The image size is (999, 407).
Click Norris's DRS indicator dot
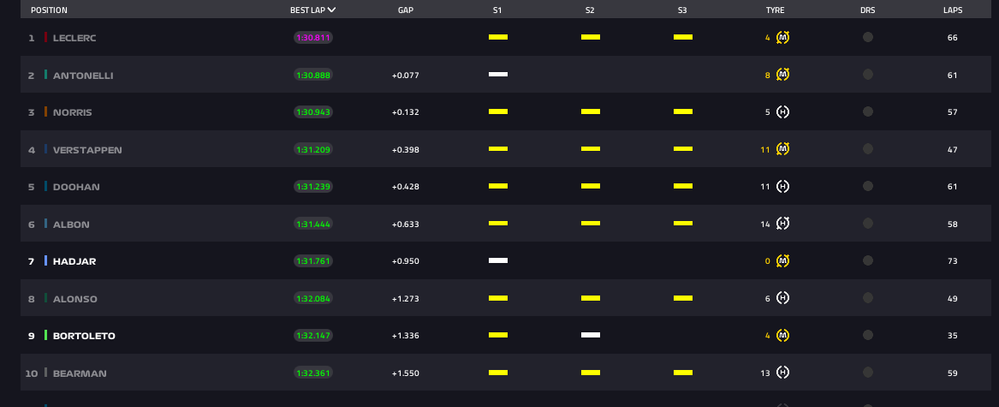pyautogui.click(x=868, y=112)
